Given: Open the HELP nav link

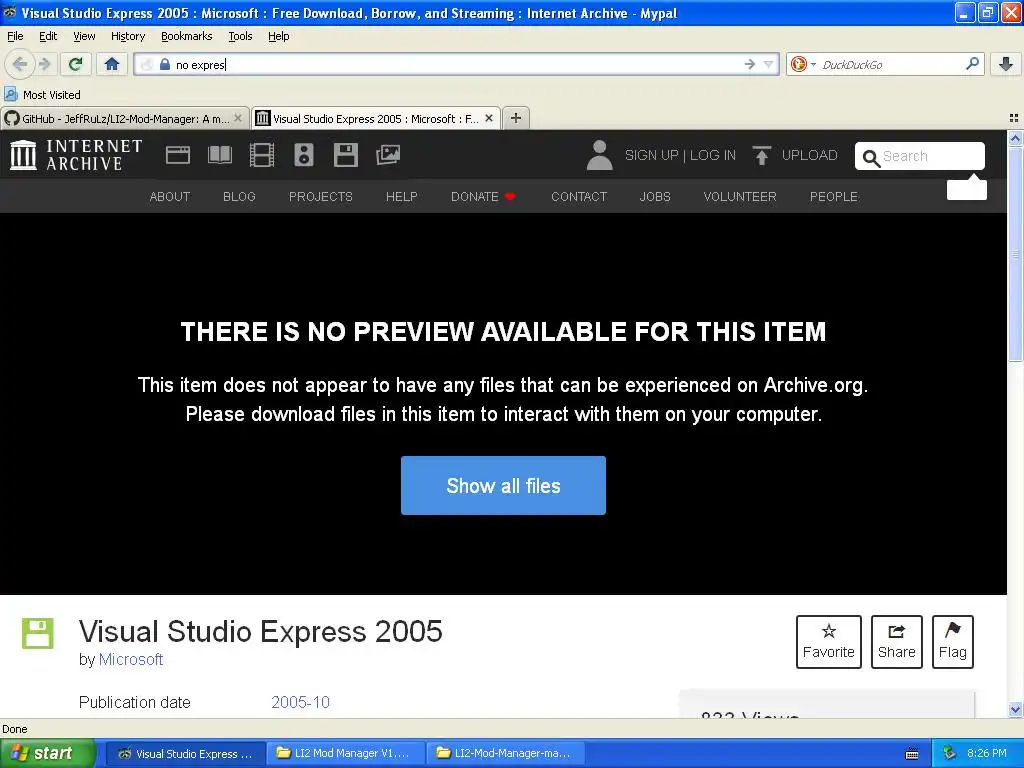Looking at the screenshot, I should [x=402, y=197].
